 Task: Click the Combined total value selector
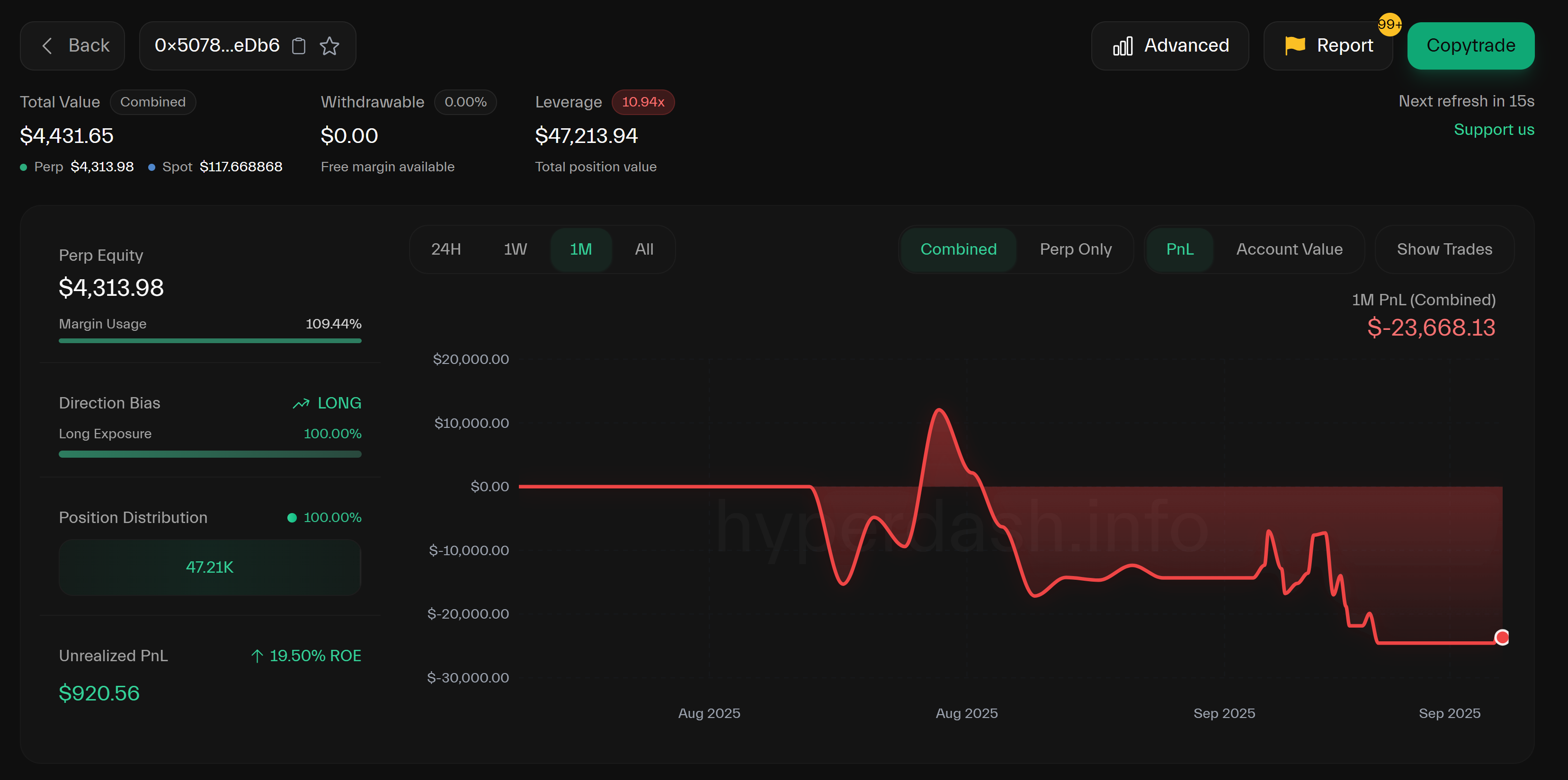click(153, 102)
